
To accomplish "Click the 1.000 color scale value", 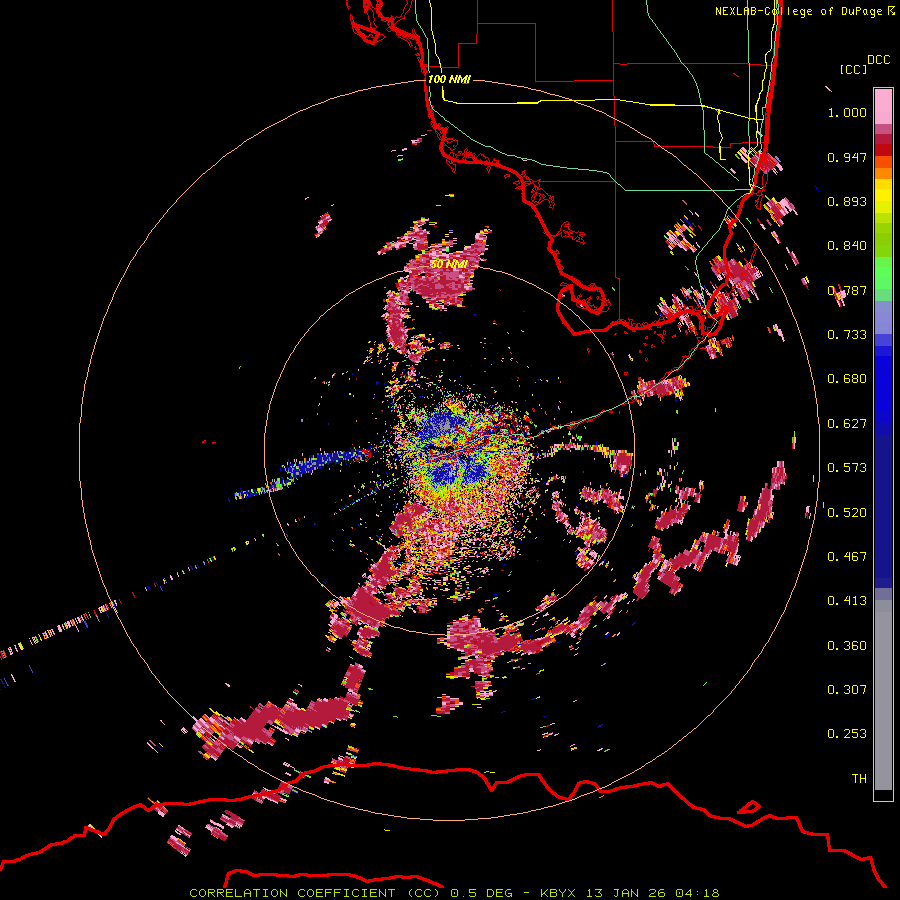I will [847, 112].
